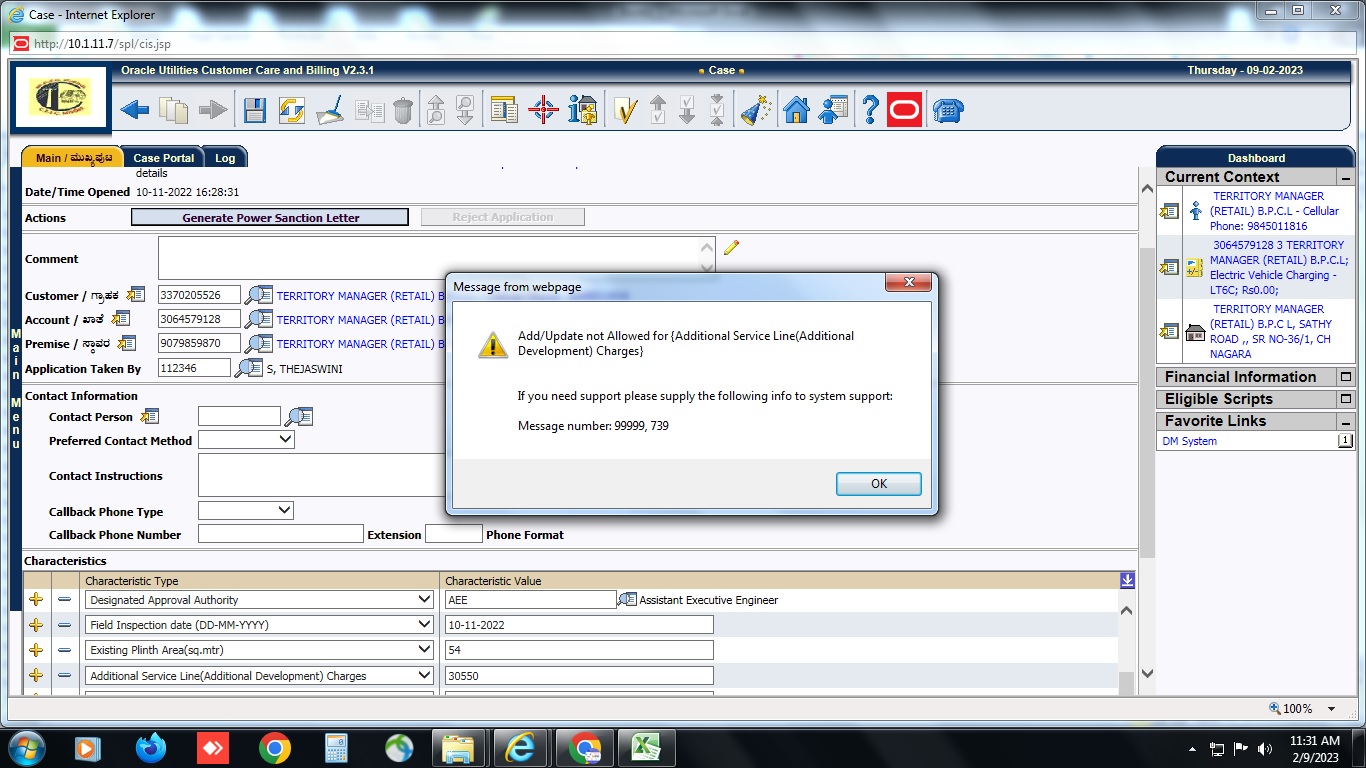Click the Reject Application button
The image size is (1366, 768).
(503, 217)
